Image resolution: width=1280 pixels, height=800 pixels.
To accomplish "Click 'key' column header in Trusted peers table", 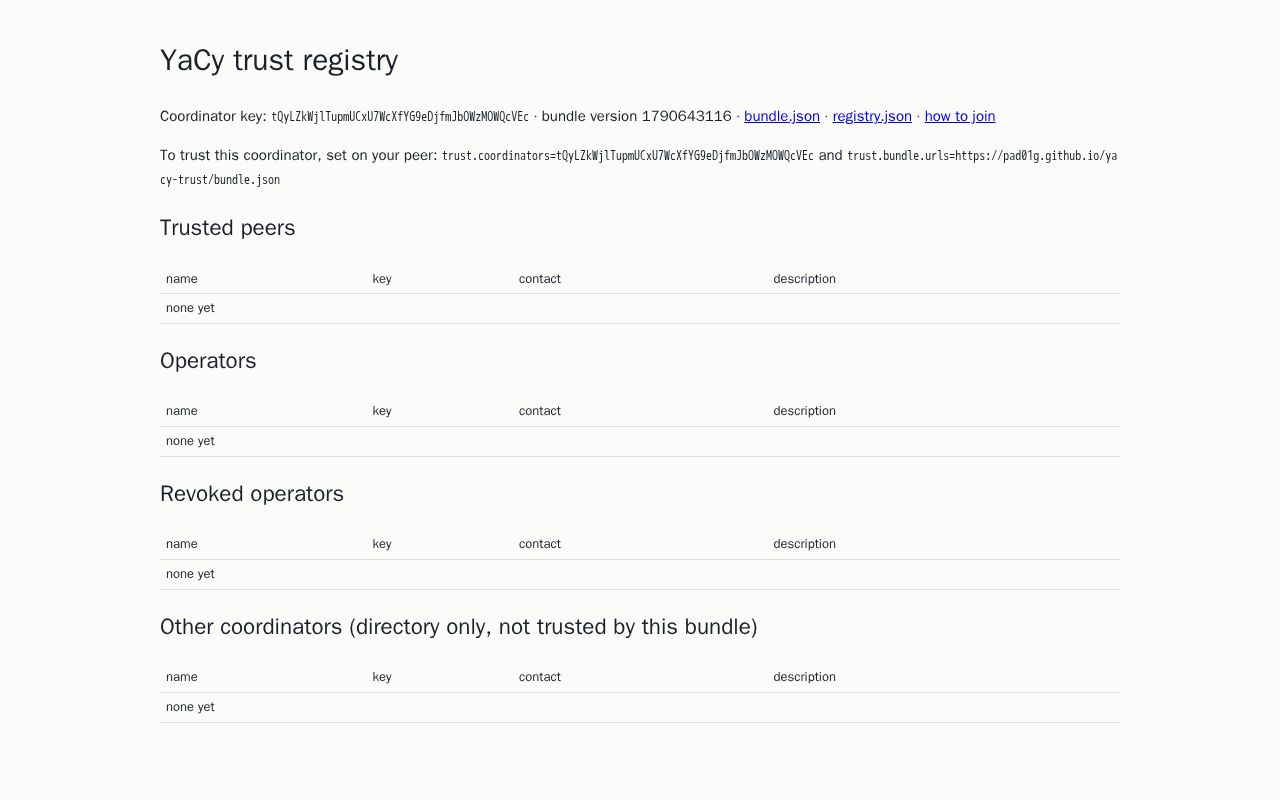I will tap(382, 279).
